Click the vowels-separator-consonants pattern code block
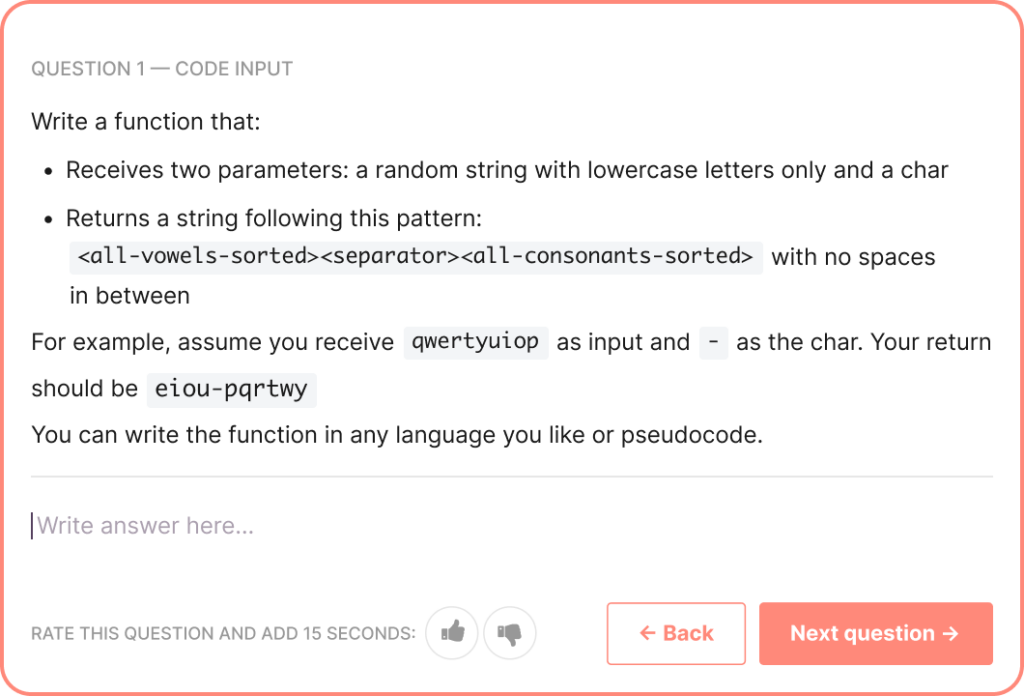This screenshot has height=696, width=1024. tap(415, 256)
